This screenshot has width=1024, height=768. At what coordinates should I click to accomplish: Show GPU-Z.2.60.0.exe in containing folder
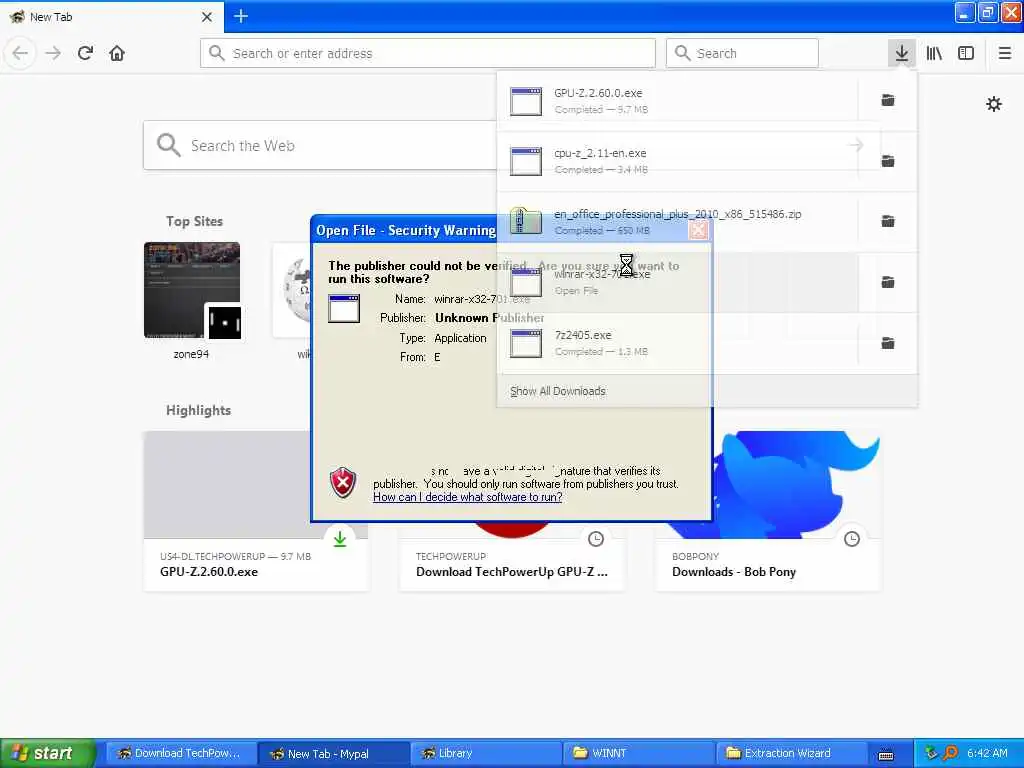pos(888,101)
